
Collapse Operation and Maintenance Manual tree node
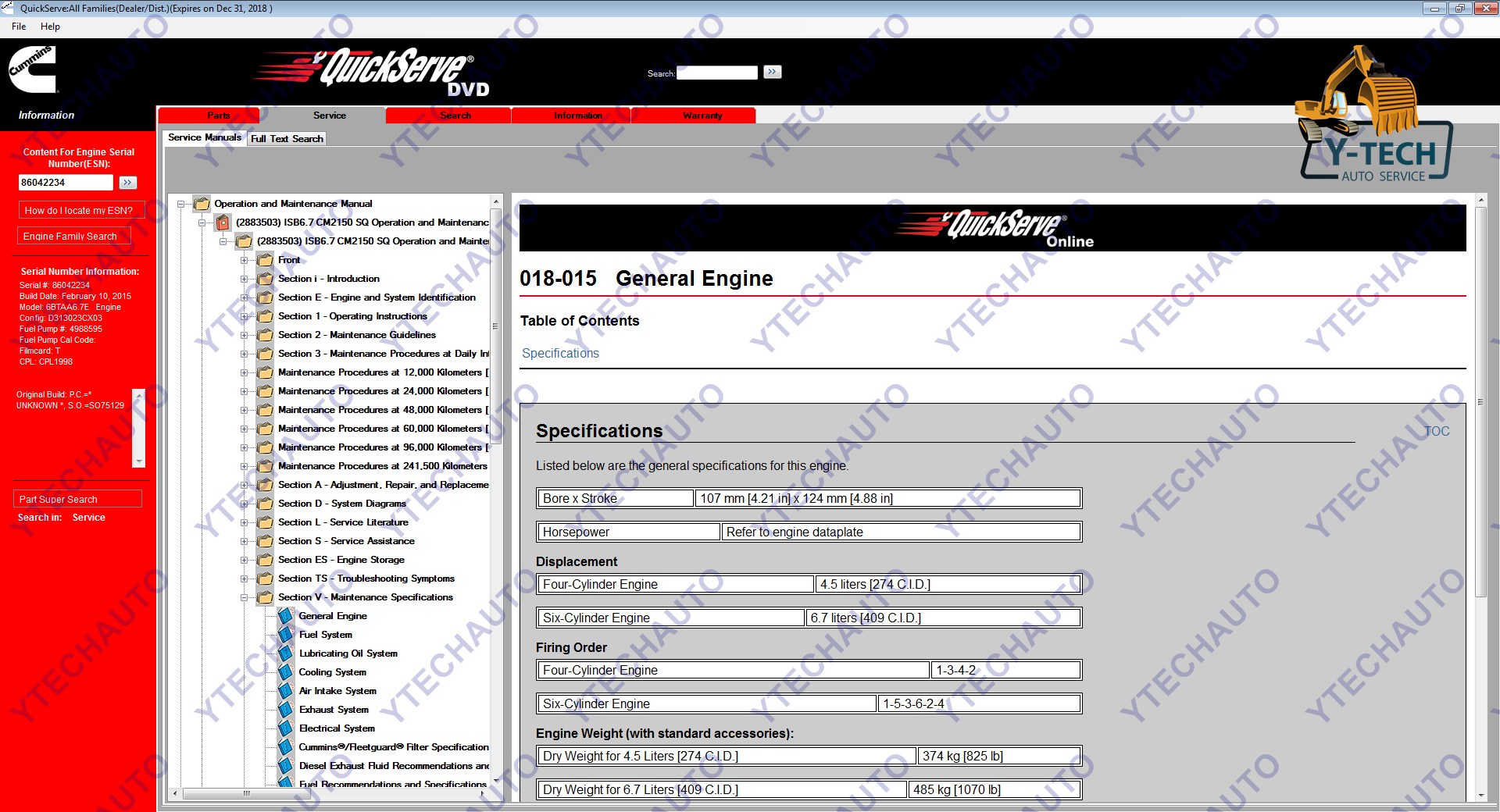click(181, 205)
